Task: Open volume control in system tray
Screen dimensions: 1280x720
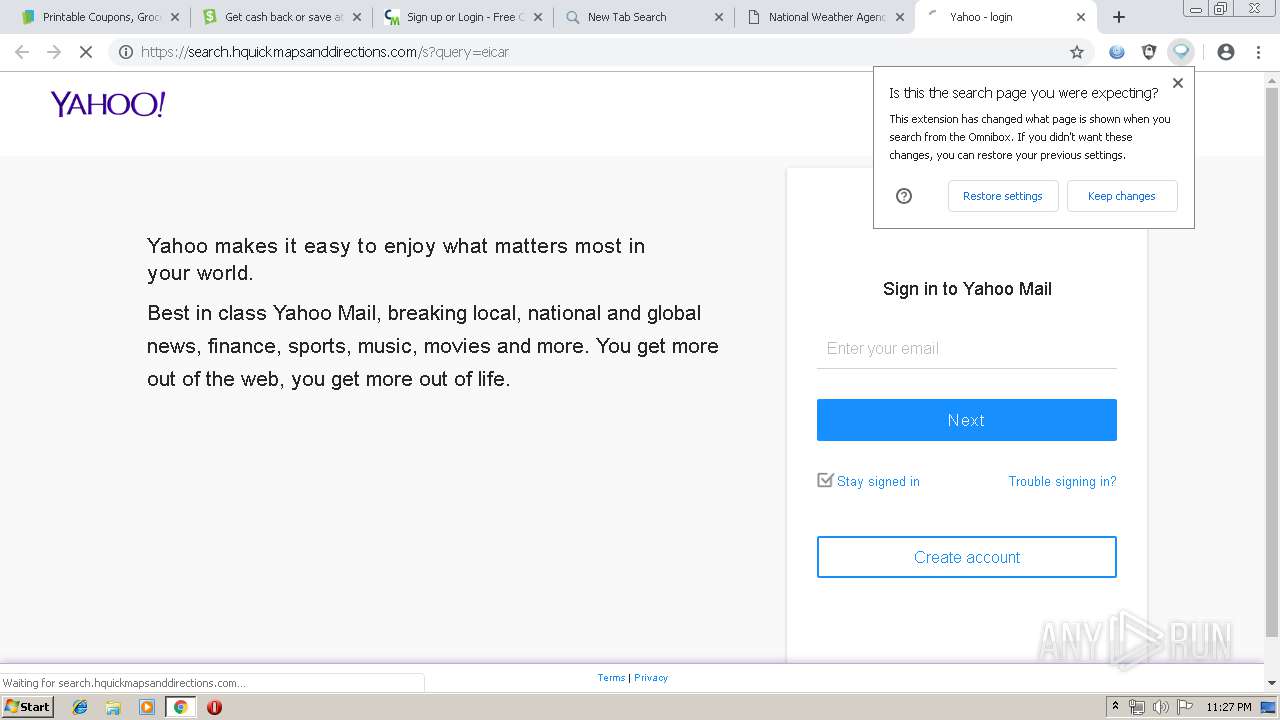Action: [x=1160, y=707]
